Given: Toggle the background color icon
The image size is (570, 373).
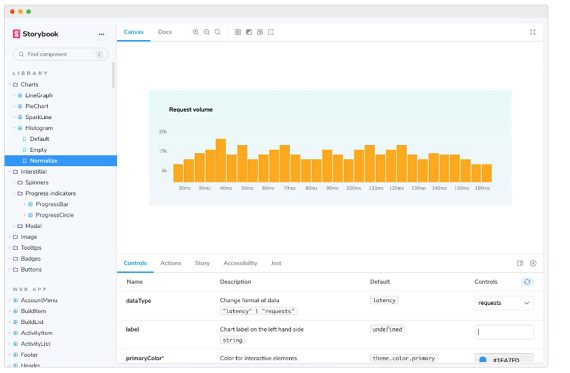Looking at the screenshot, I should click(x=249, y=32).
